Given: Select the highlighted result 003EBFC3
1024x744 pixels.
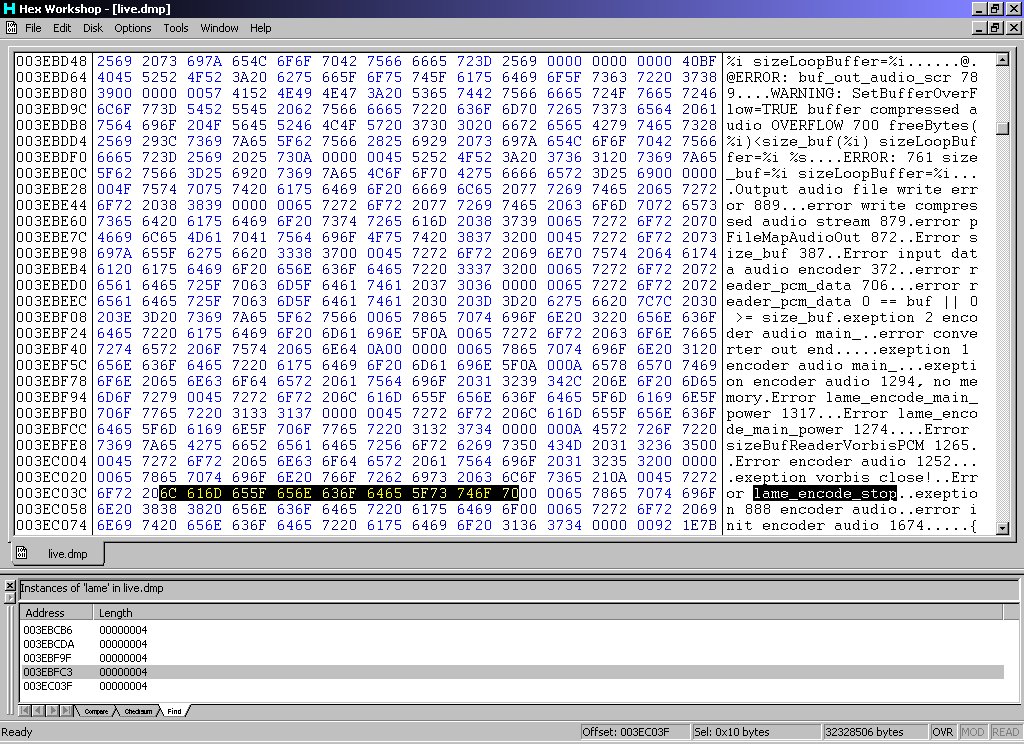Looking at the screenshot, I should 512,672.
